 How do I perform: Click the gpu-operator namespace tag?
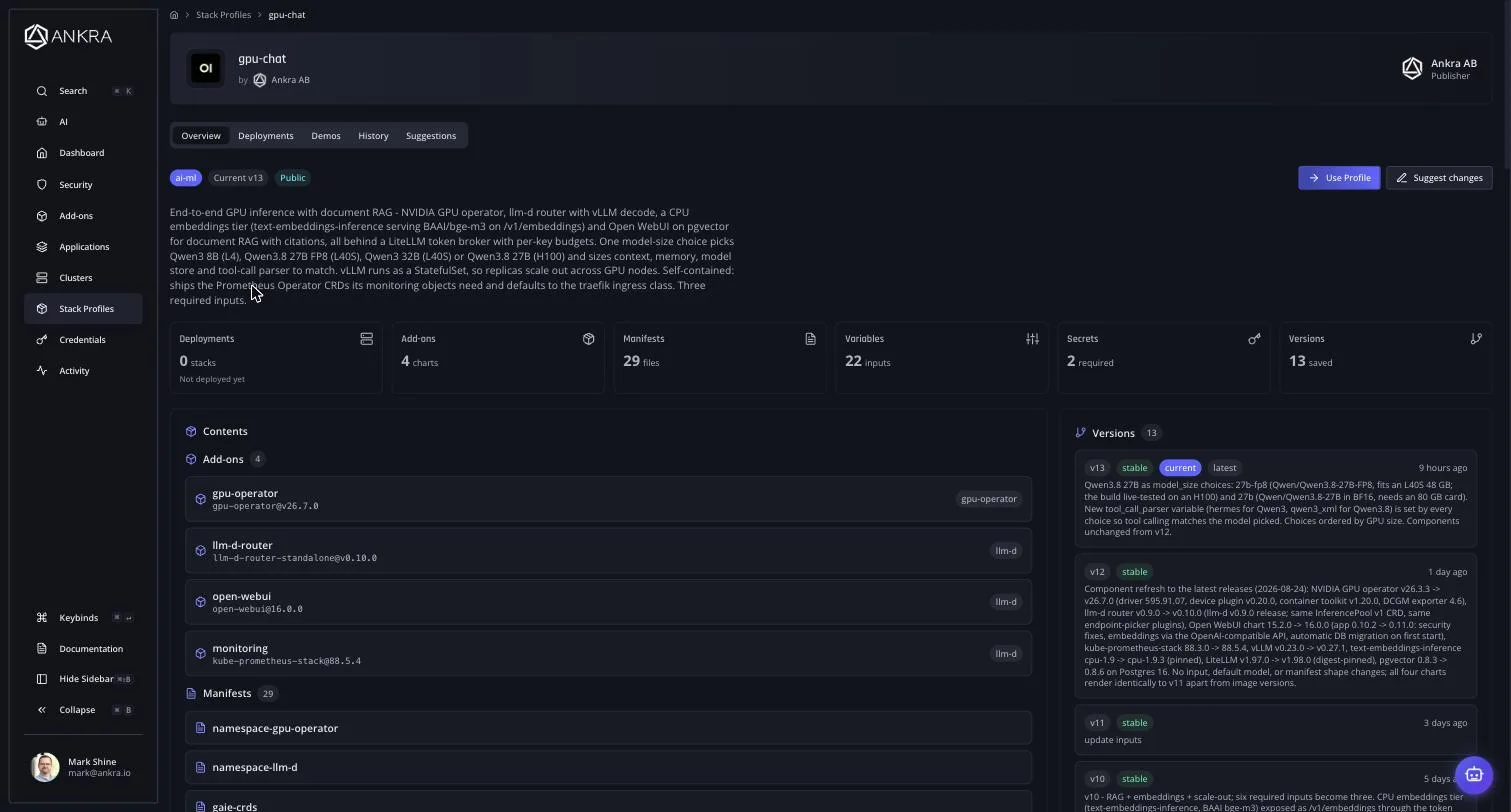coord(989,499)
